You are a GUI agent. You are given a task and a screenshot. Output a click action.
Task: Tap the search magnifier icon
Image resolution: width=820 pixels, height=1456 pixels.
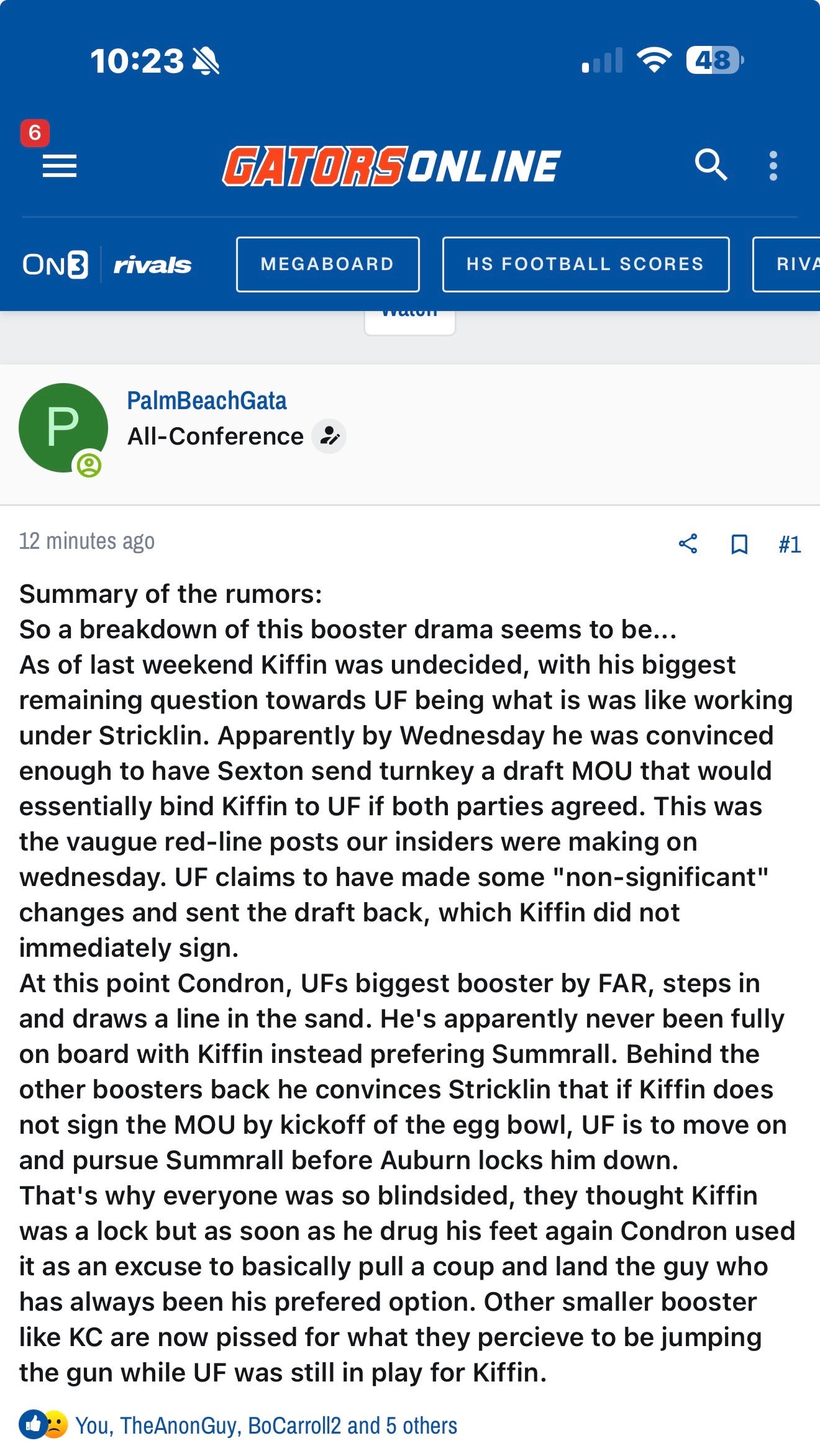click(710, 165)
